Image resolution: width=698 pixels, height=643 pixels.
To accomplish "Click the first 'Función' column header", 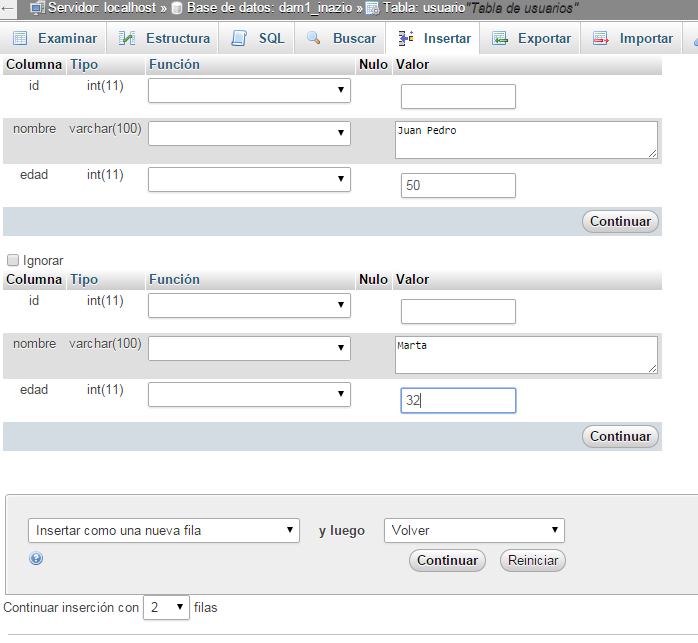I will (174, 65).
